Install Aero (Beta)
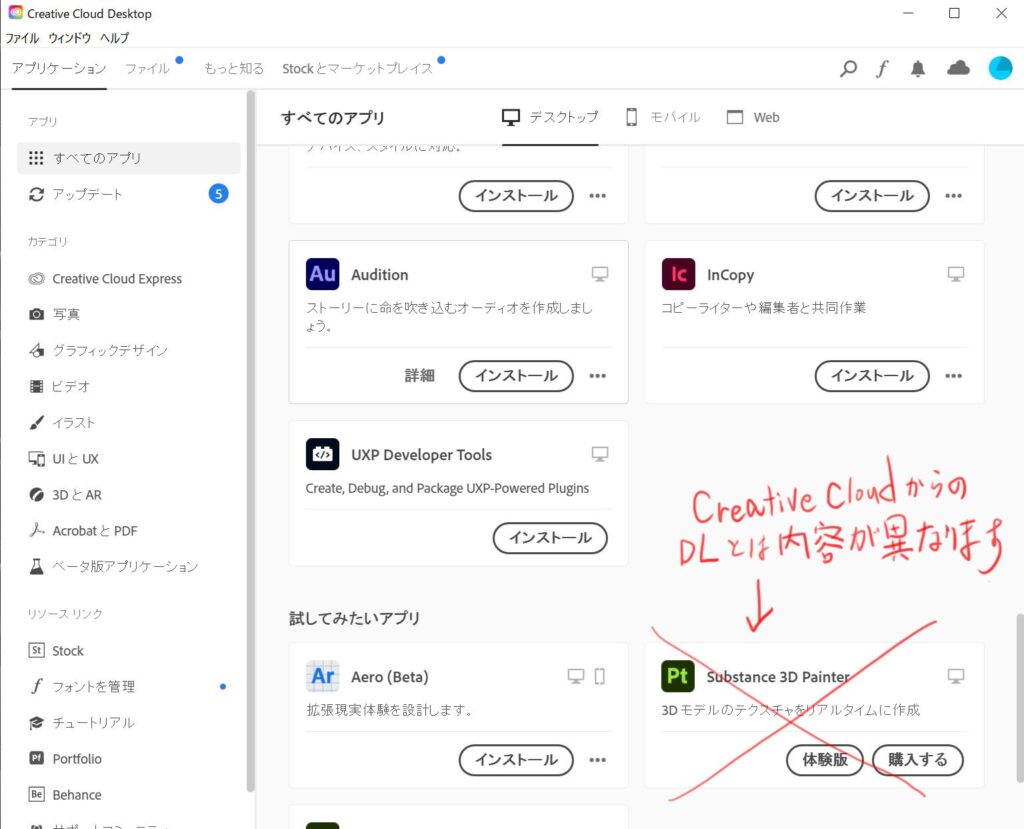This screenshot has height=829, width=1024. coord(516,760)
